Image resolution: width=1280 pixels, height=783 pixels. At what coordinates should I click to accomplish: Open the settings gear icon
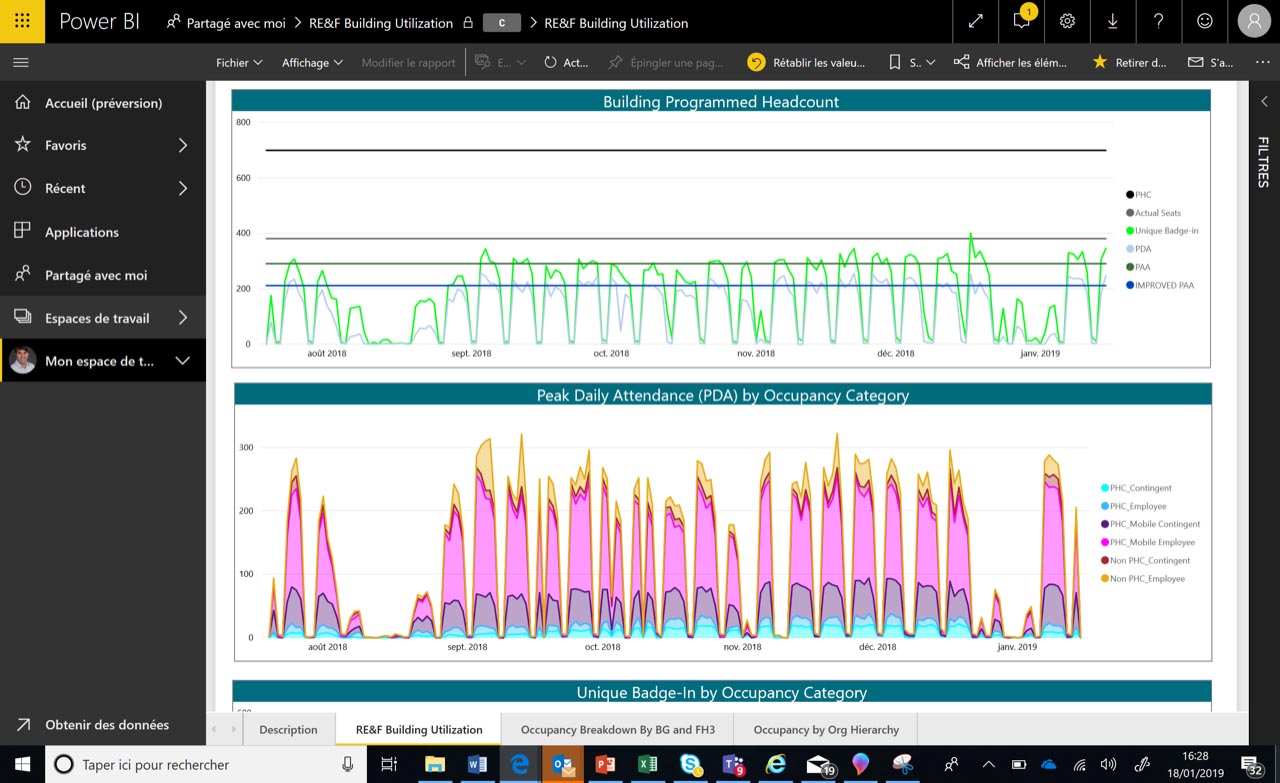point(1067,21)
